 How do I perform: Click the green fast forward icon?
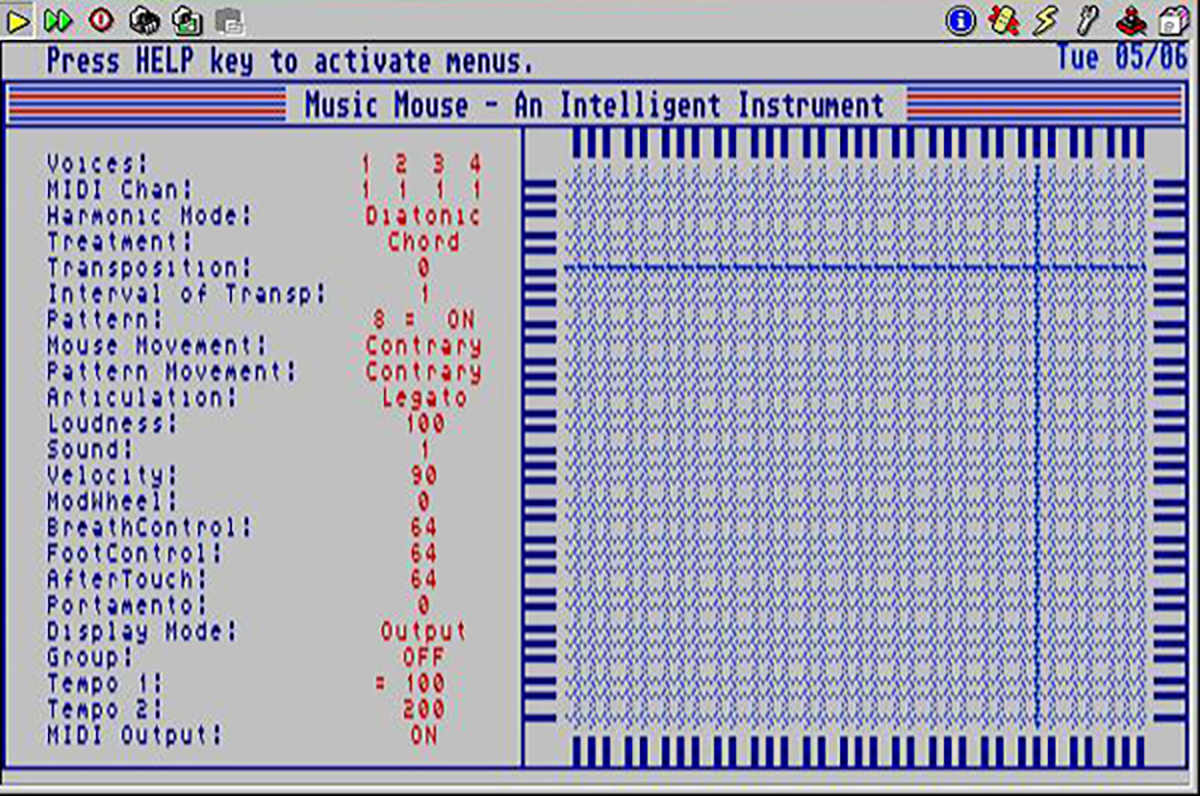(59, 20)
